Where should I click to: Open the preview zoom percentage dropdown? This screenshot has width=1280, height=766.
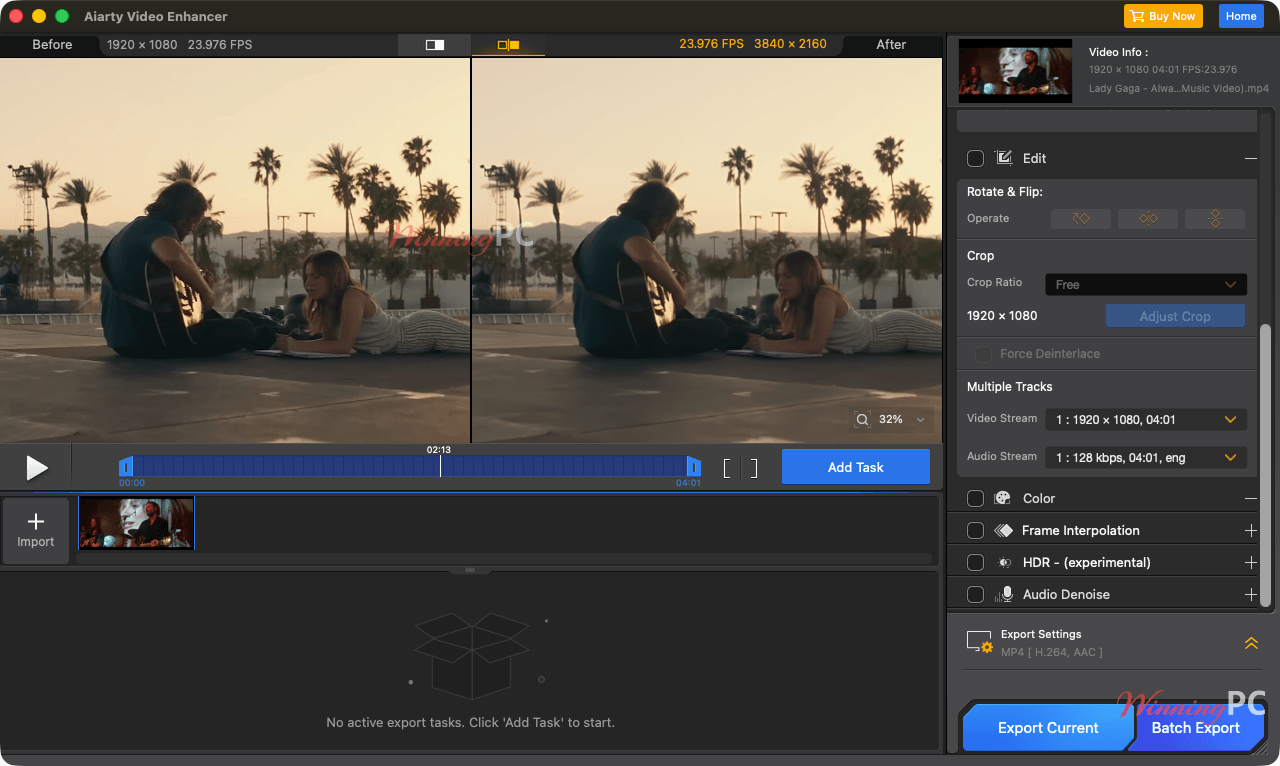click(920, 420)
